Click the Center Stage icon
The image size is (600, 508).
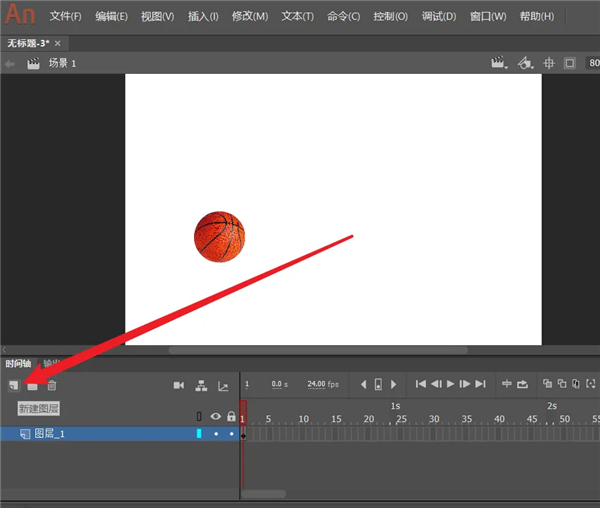549,63
